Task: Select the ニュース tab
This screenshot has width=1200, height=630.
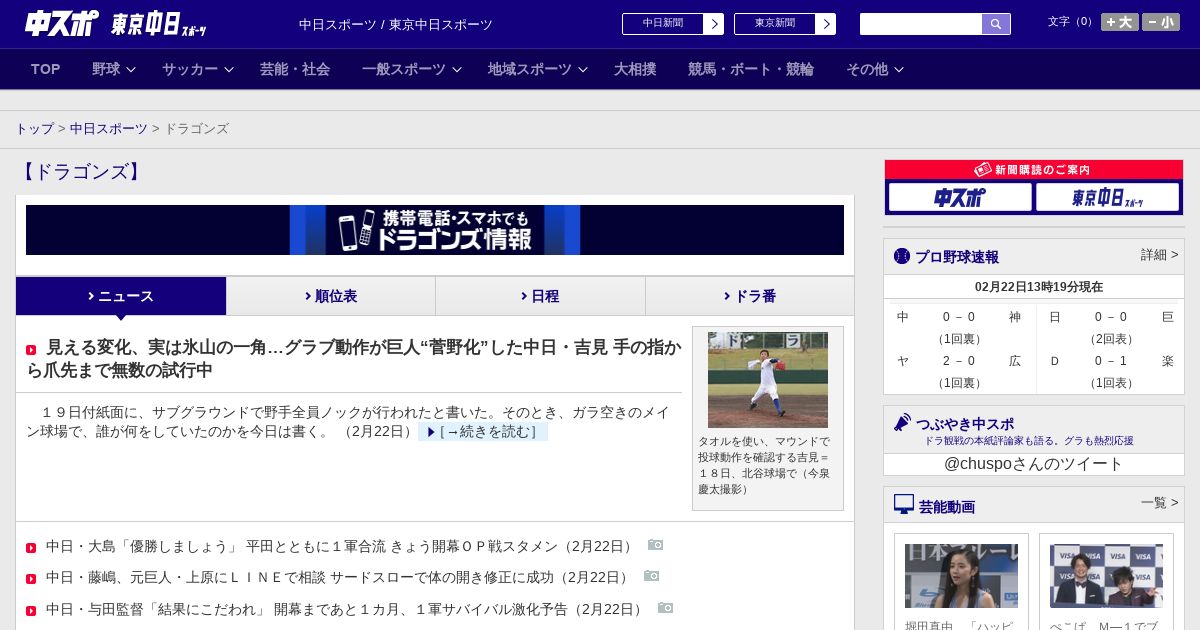Action: pos(121,296)
